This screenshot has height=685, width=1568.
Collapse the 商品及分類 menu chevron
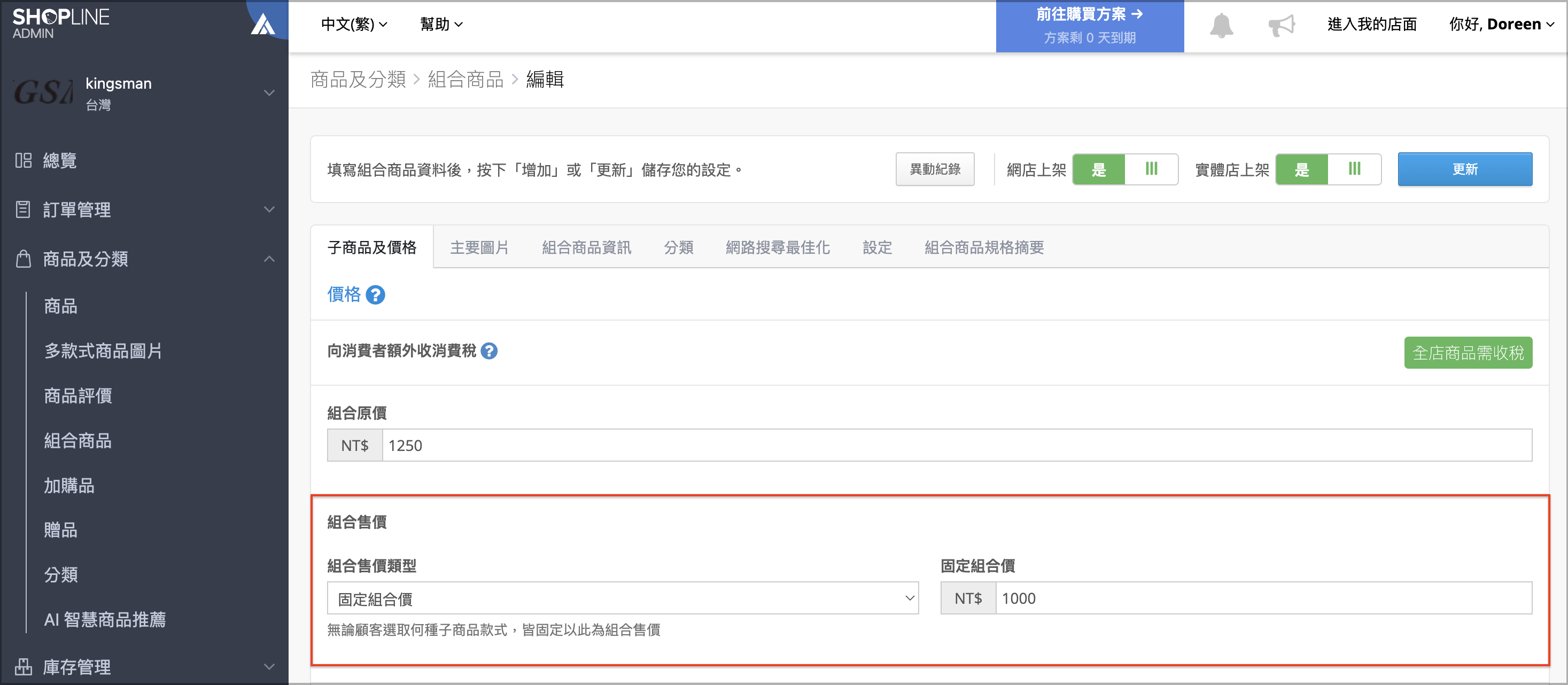coord(269,259)
